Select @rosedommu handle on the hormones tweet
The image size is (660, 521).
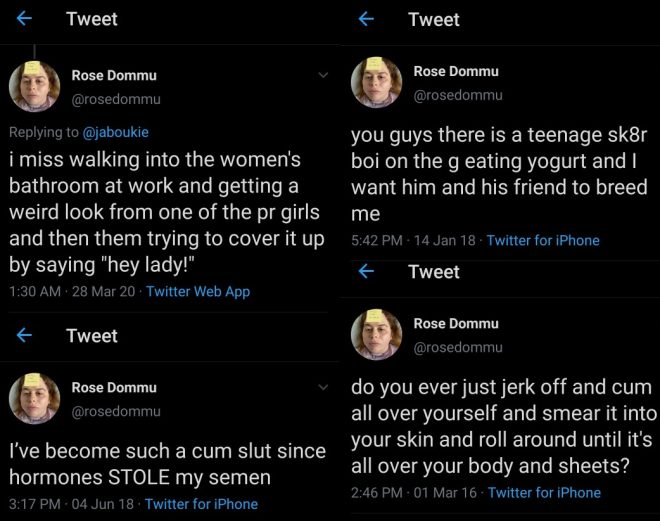click(x=116, y=411)
